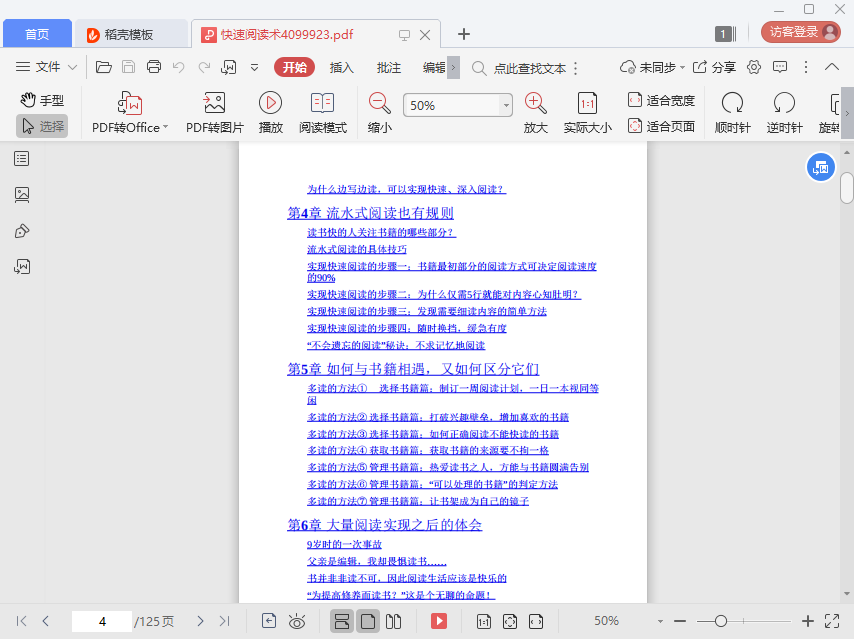Open the 稻壳模板 tab

click(131, 34)
